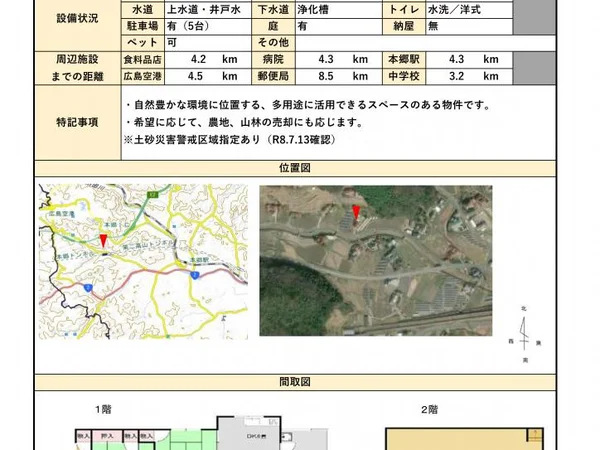600x450 pixels.
Task: Click the トイレ label cell
Action: 404,10
